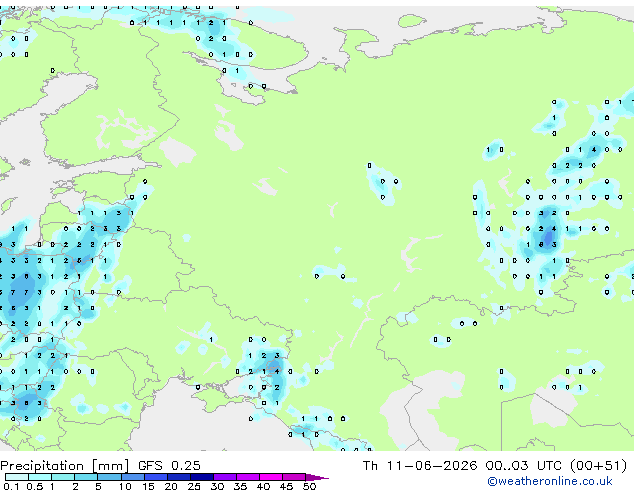Pick the 30–35 mm purple legend swatch
Screen dimensions: 634x490
[x=225, y=477]
